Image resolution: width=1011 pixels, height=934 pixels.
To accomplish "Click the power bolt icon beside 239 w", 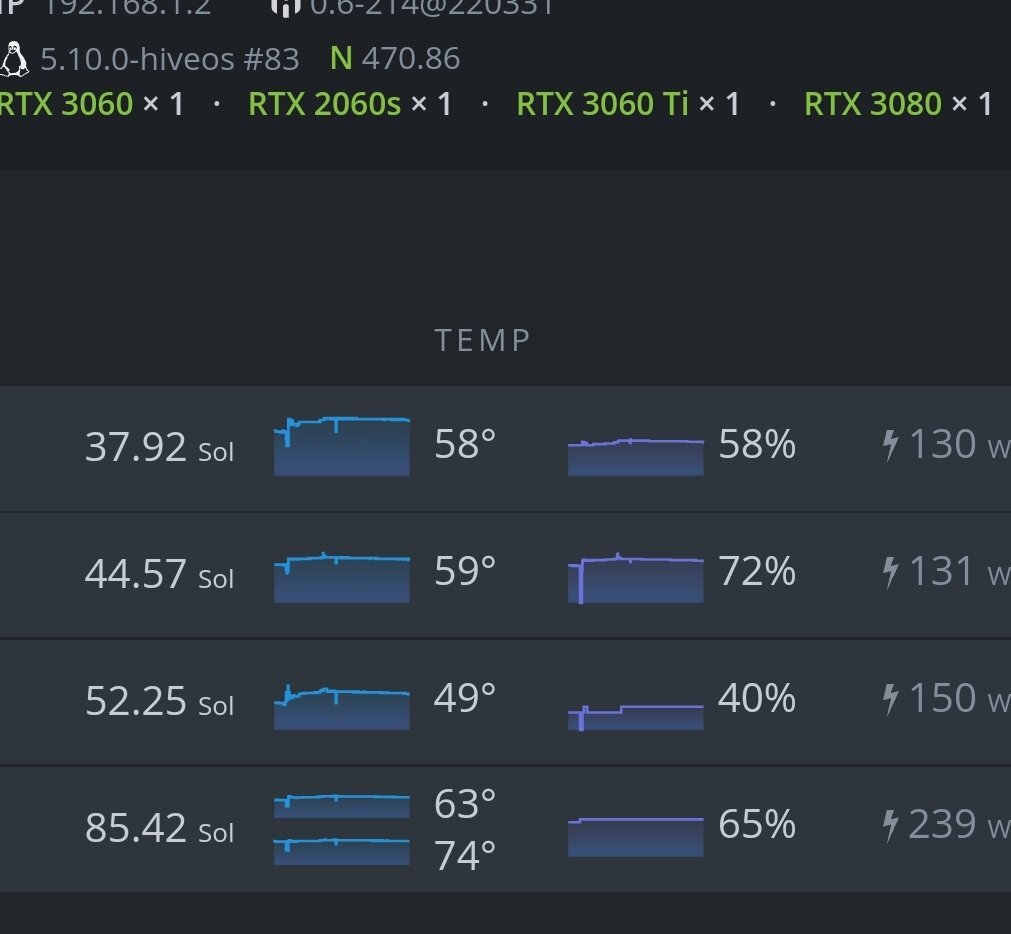I will [x=890, y=826].
